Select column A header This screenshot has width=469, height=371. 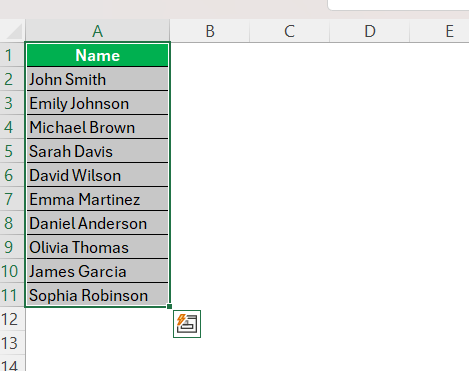point(98,31)
